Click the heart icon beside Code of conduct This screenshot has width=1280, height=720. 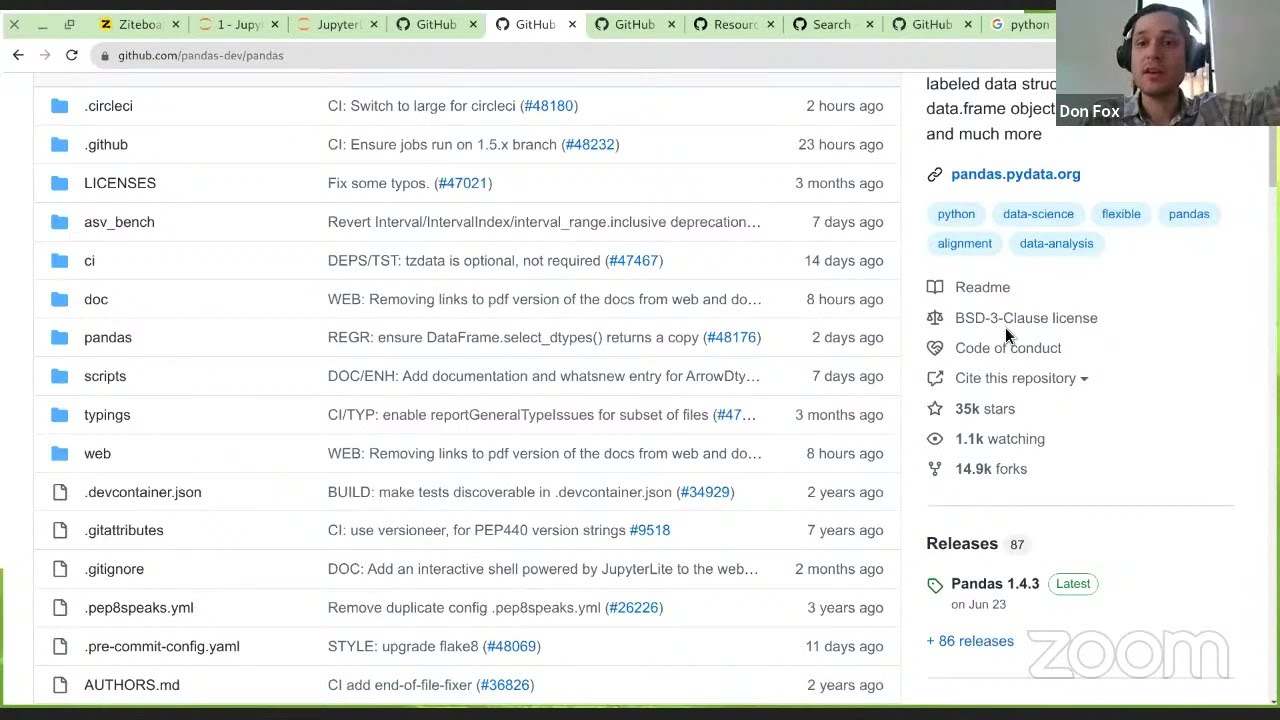(935, 348)
